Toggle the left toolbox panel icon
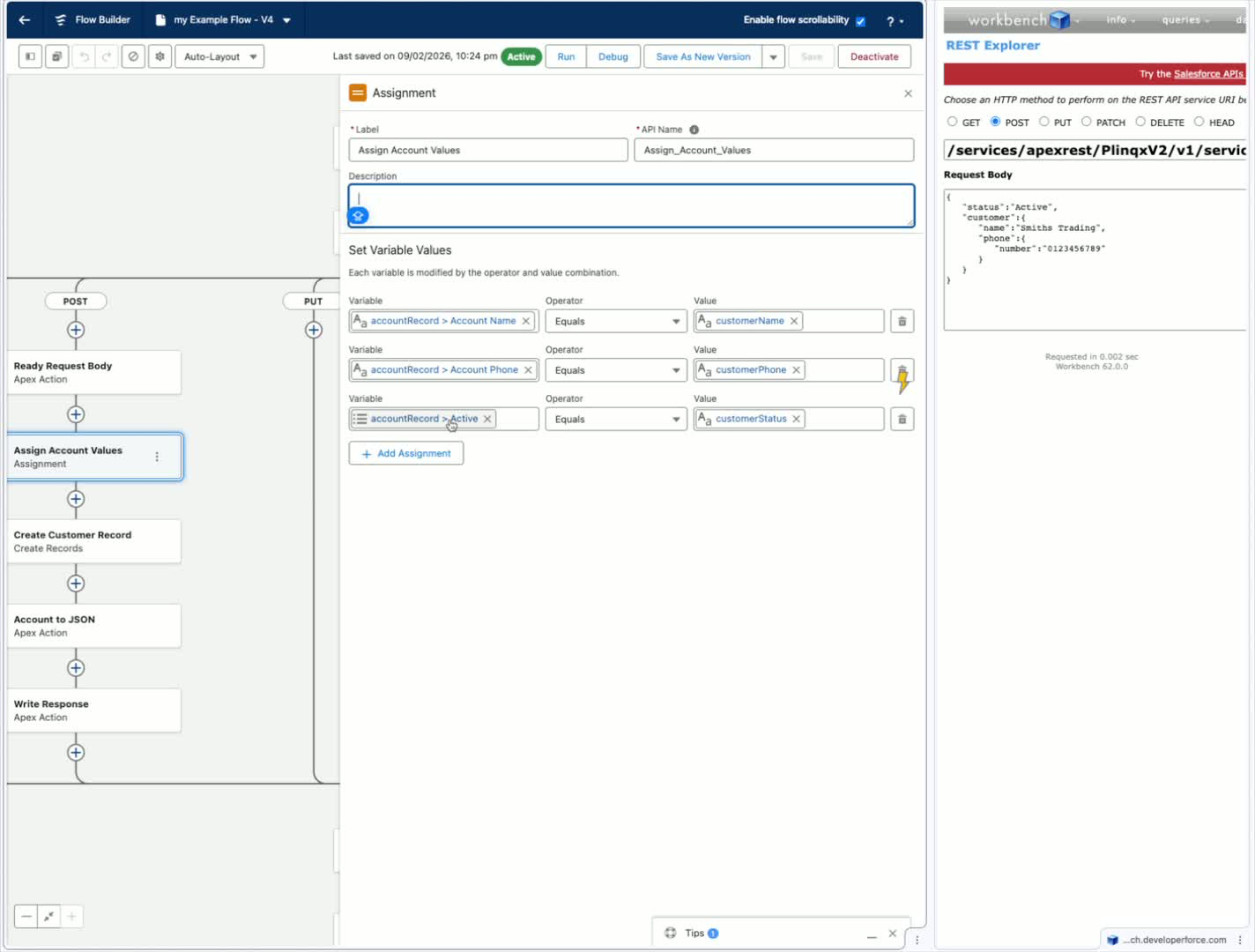Screen dimensions: 1255x952 (x=31, y=56)
